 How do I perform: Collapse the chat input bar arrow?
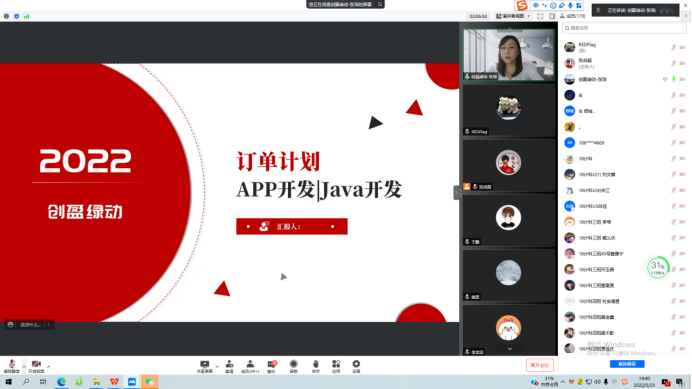coord(49,325)
